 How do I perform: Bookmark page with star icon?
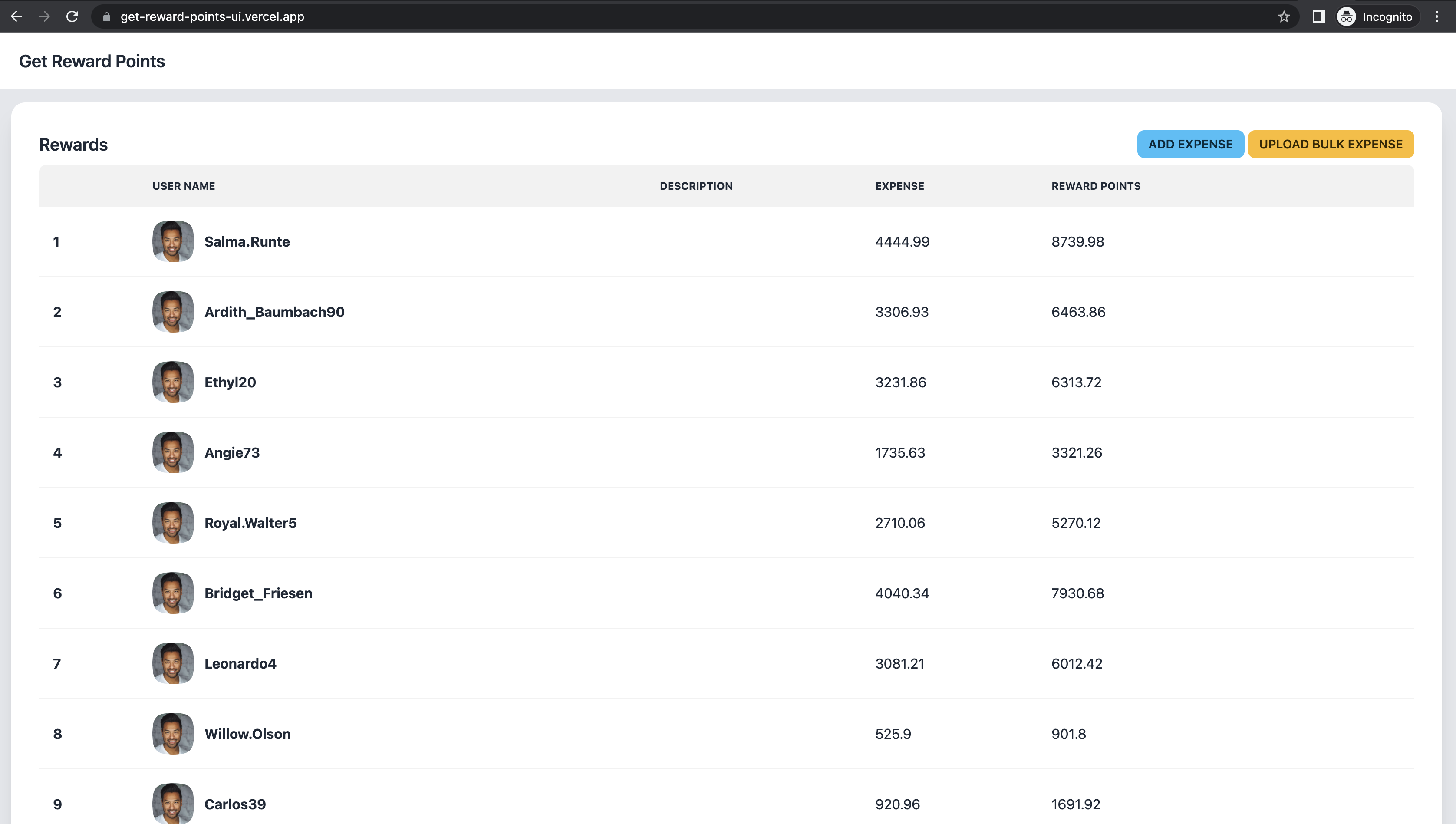click(1283, 16)
